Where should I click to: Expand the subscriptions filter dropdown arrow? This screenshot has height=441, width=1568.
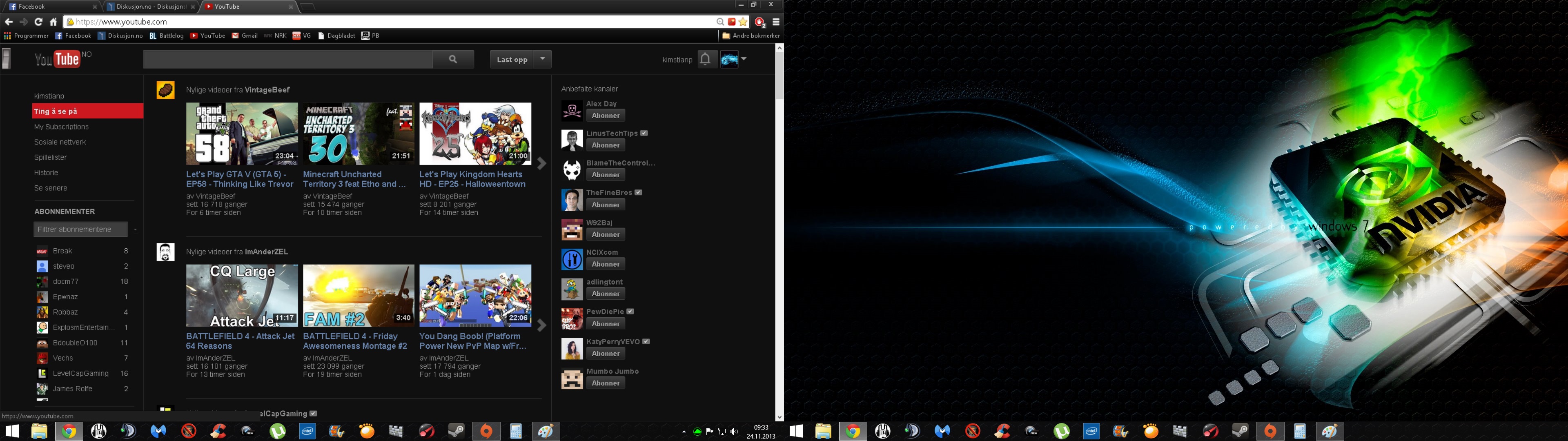pos(134,229)
